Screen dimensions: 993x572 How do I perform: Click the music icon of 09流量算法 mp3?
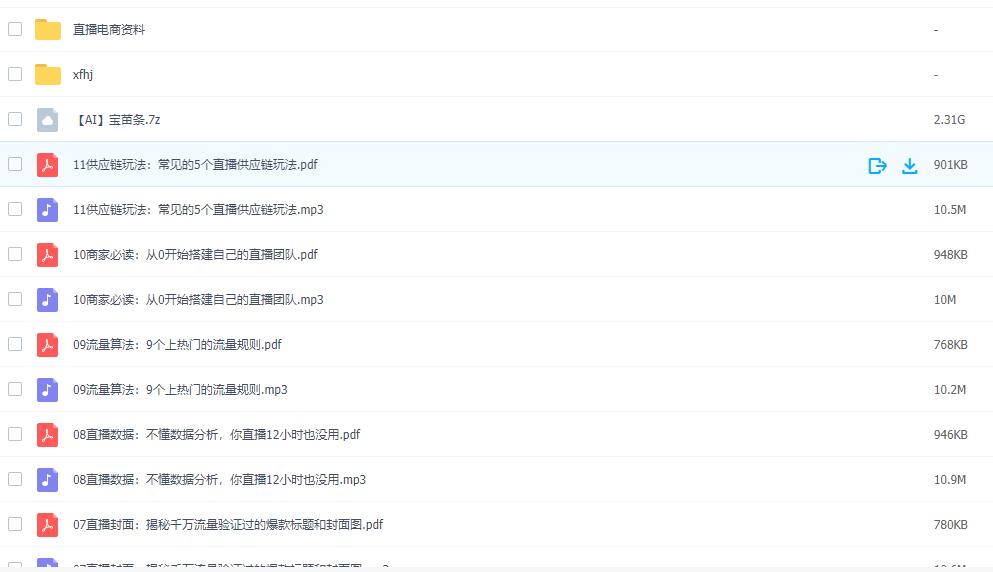click(48, 390)
